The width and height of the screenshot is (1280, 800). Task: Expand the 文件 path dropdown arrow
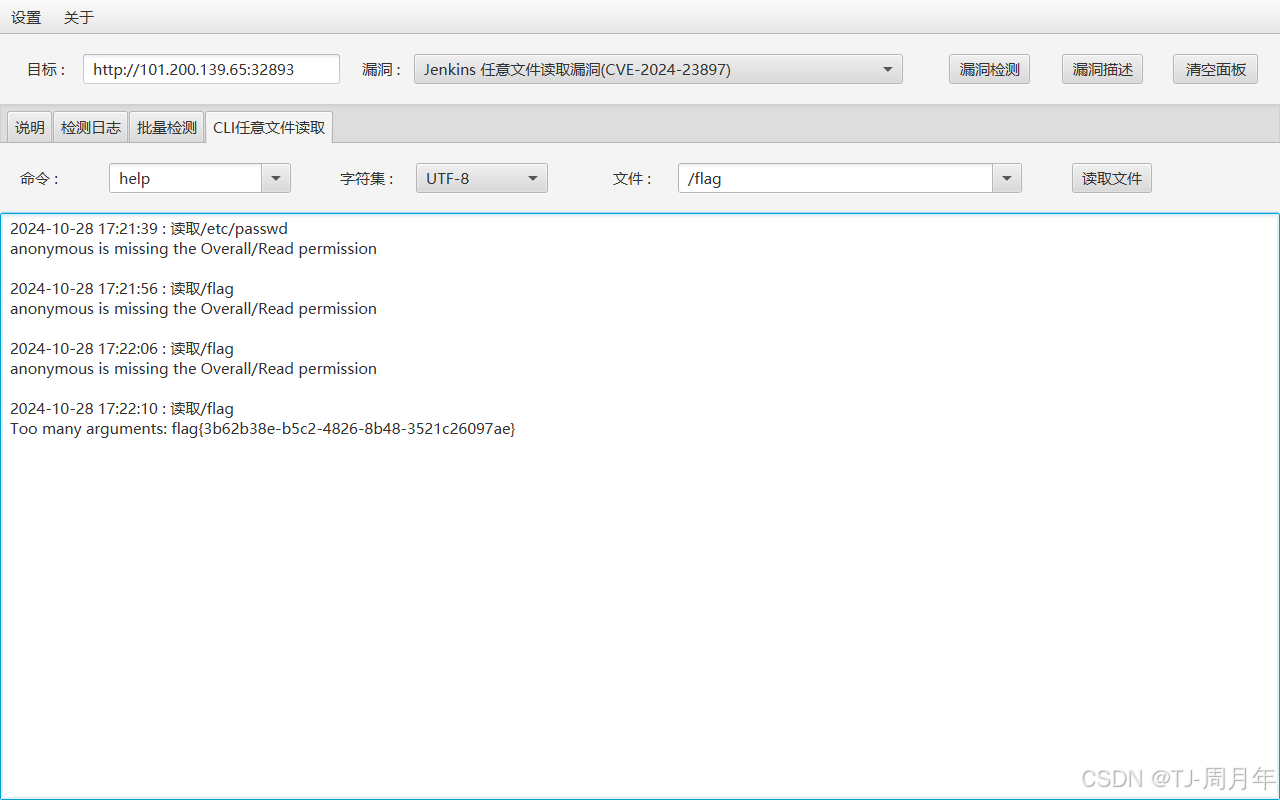(1007, 178)
